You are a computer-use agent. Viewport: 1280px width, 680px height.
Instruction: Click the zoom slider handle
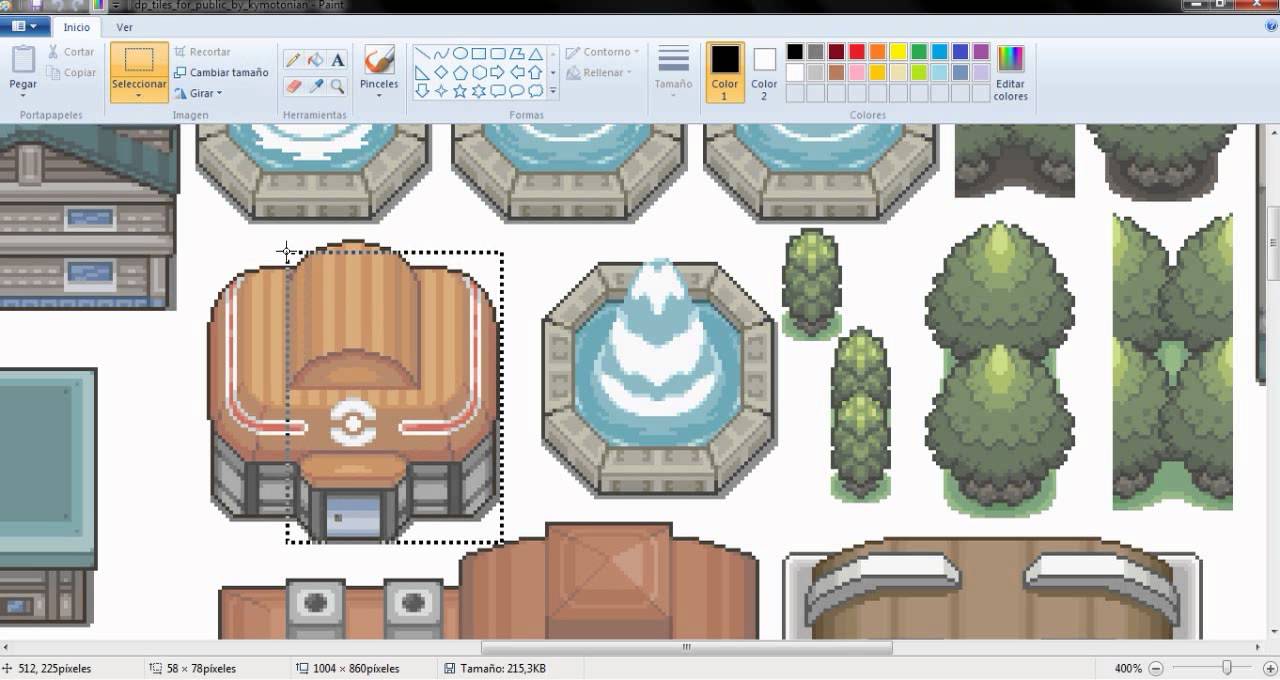(x=1226, y=668)
